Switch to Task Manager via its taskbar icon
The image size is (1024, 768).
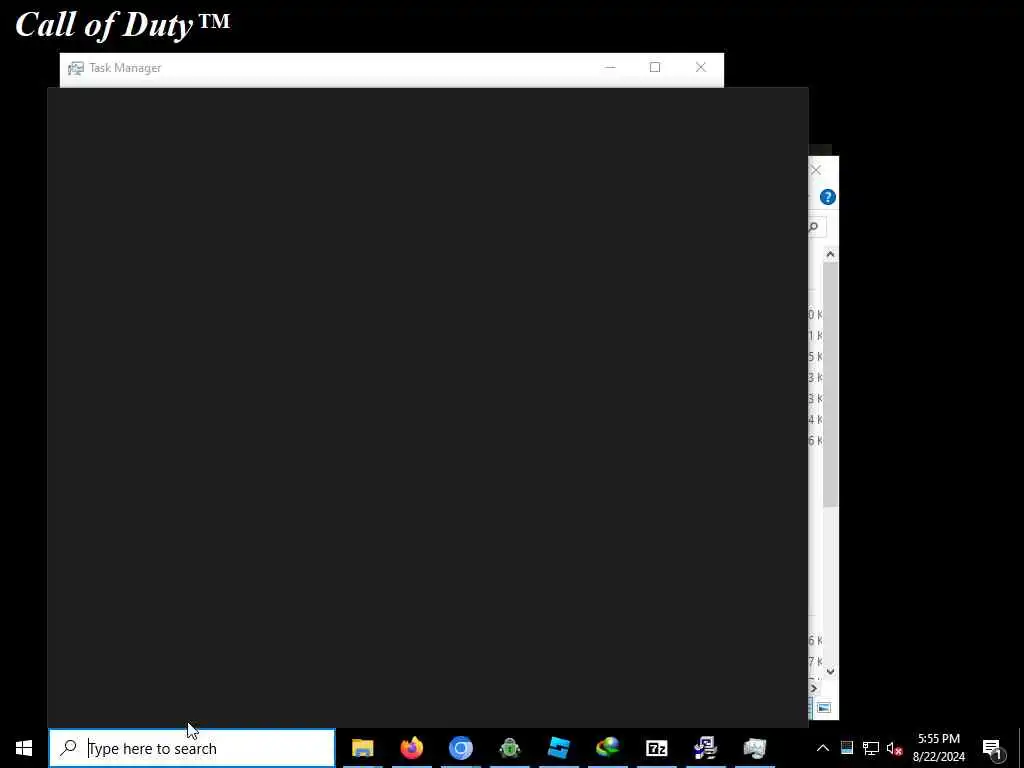[x=754, y=748]
